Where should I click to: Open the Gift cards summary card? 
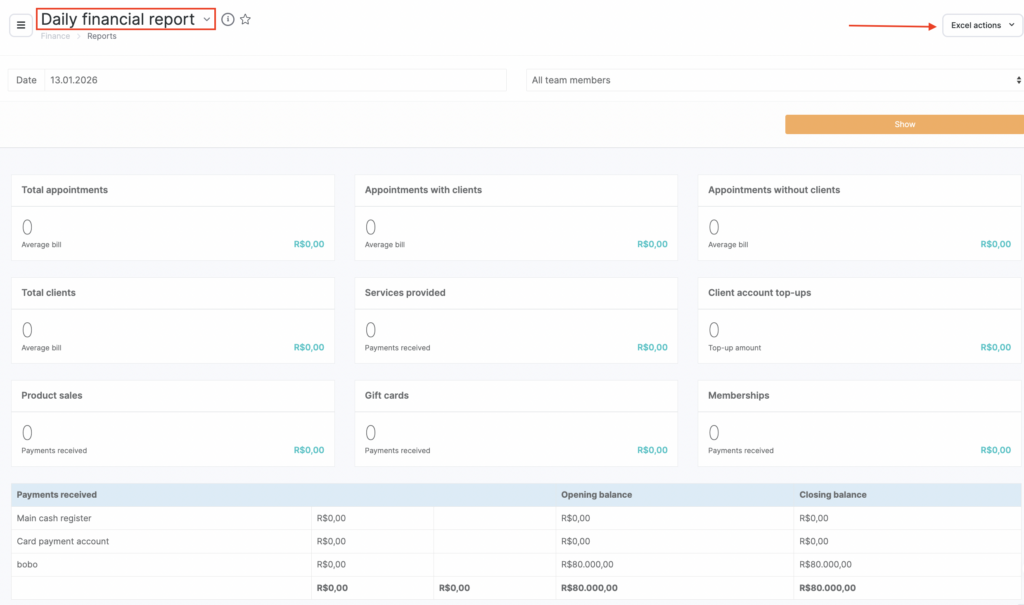(x=515, y=424)
